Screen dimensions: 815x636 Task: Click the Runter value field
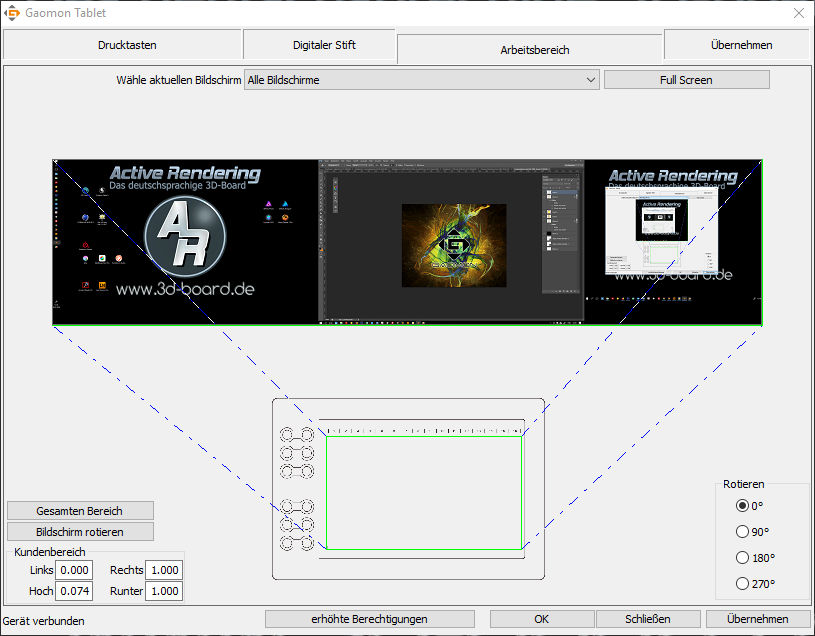pyautogui.click(x=164, y=591)
